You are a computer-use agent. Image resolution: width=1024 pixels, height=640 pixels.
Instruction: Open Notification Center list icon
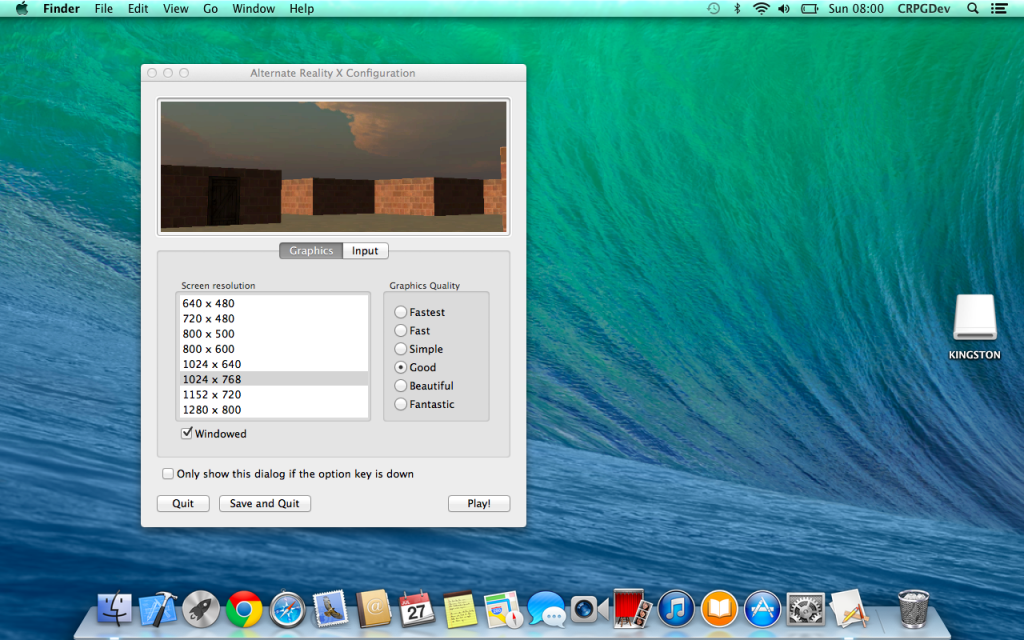point(999,8)
